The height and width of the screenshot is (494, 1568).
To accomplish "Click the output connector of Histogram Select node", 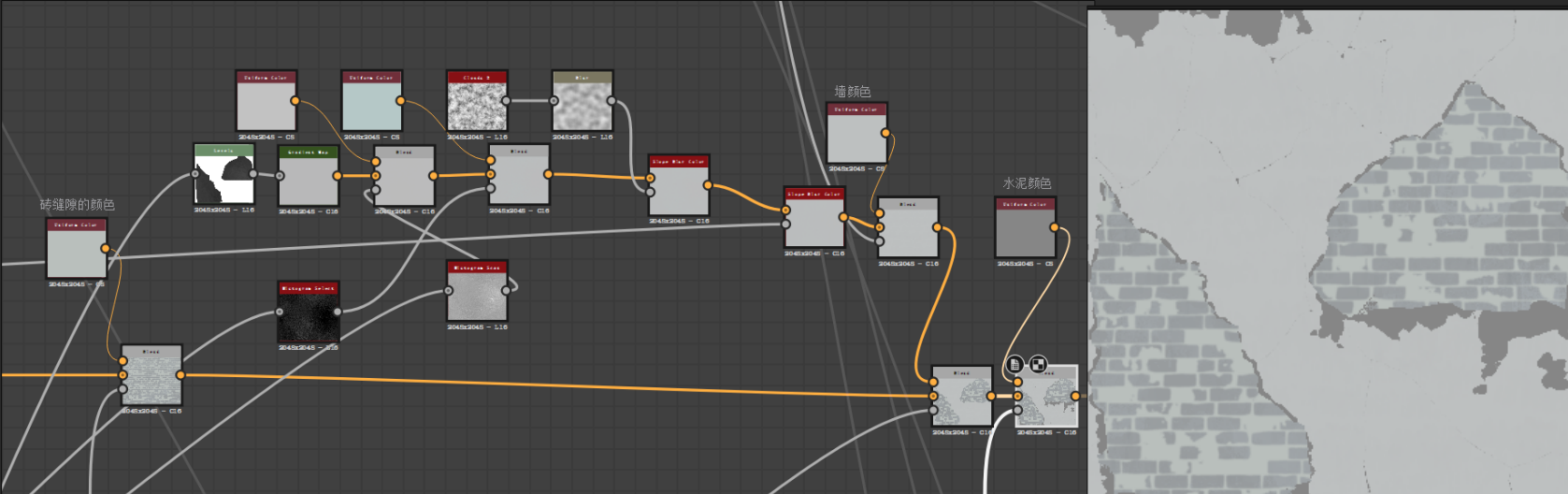I will tap(338, 312).
